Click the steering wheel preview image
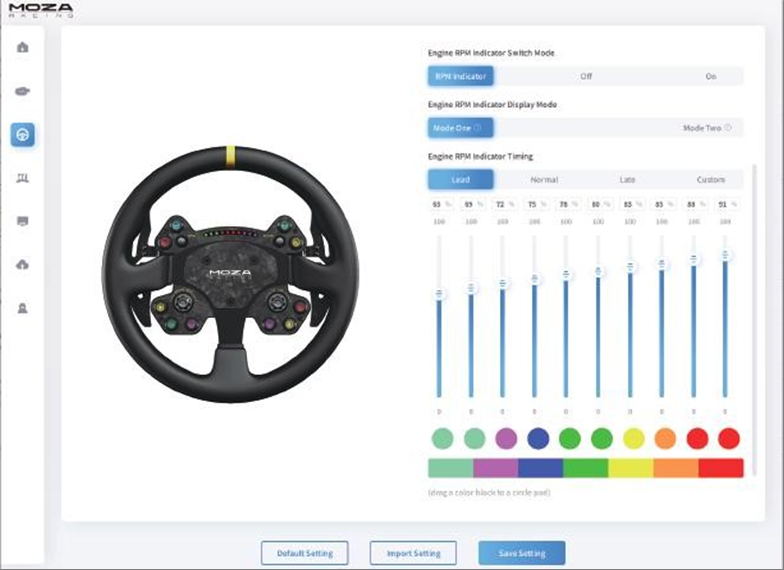784x570 pixels. [230, 274]
